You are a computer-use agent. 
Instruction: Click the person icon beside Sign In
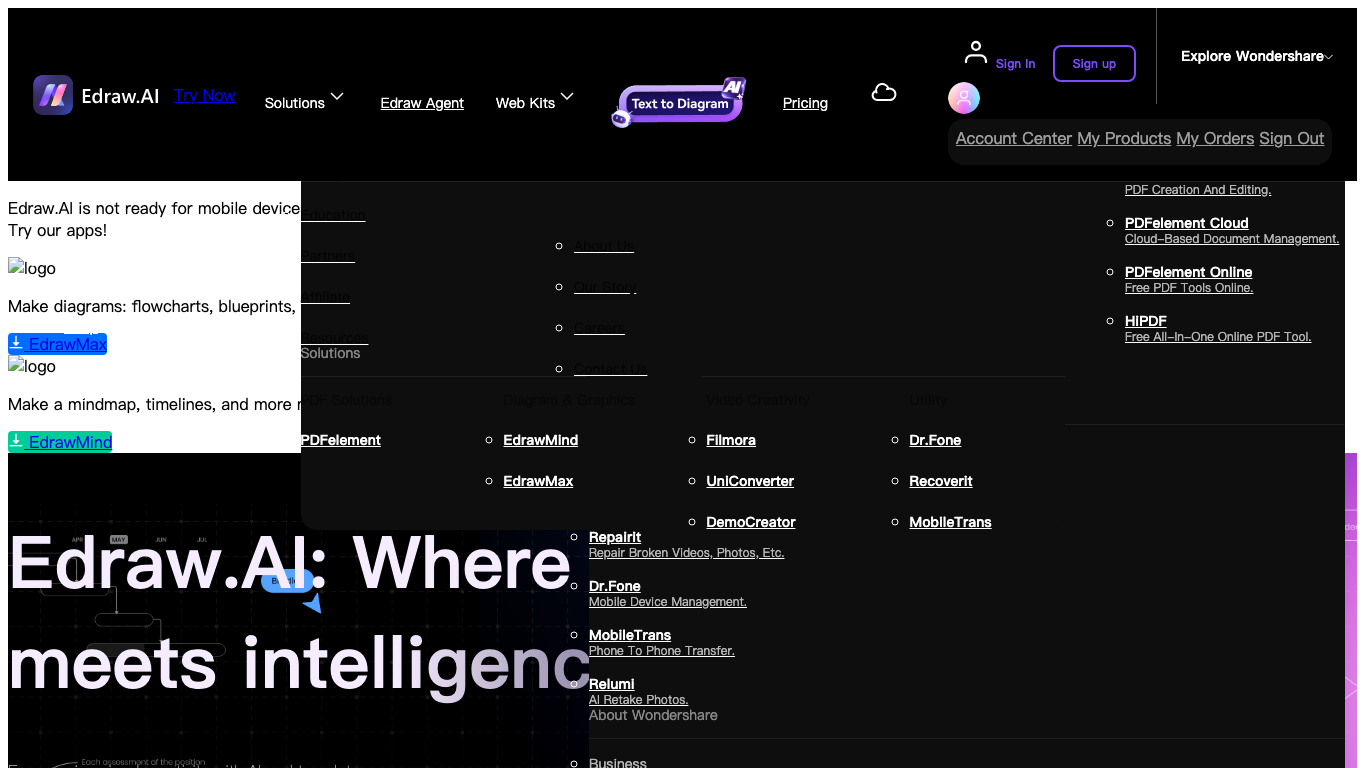[x=976, y=52]
